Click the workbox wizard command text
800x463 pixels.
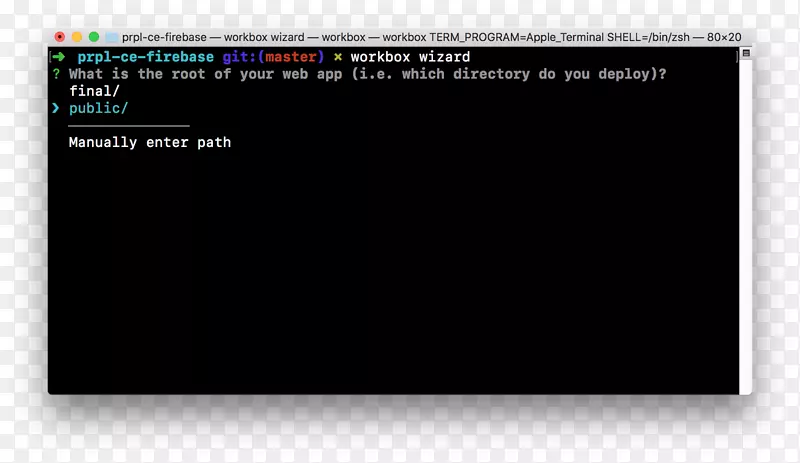point(410,57)
